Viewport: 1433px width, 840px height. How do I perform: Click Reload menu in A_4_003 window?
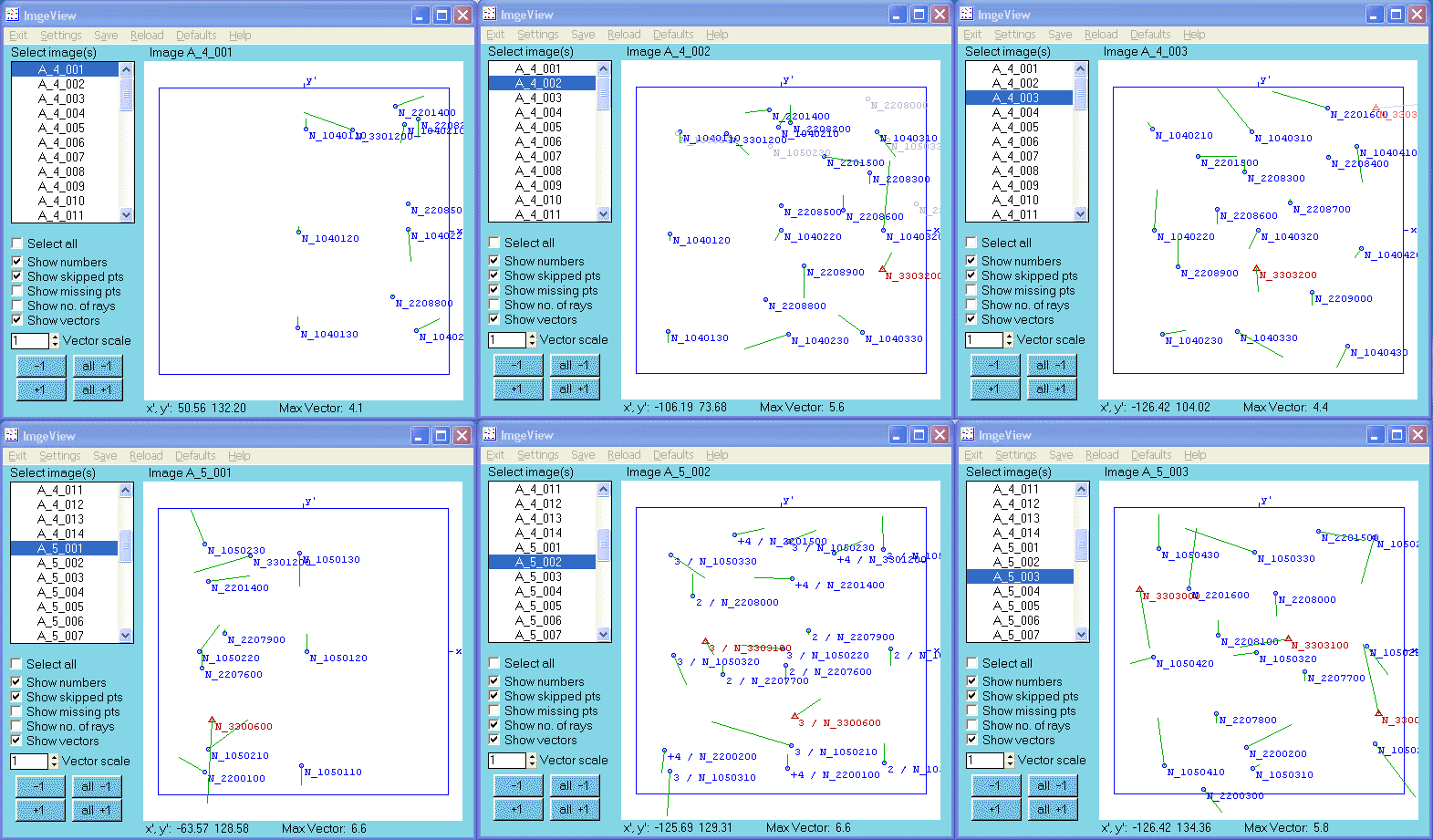pyautogui.click(x=1101, y=35)
